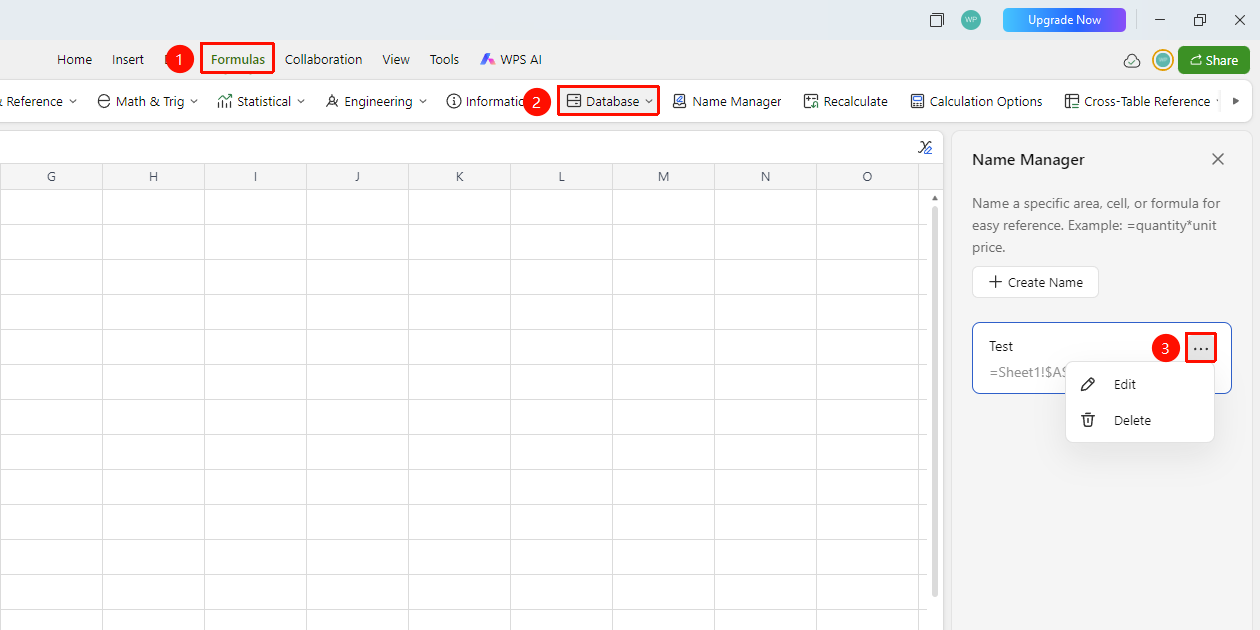
Task: Click the Create Name button
Action: [x=1035, y=282]
